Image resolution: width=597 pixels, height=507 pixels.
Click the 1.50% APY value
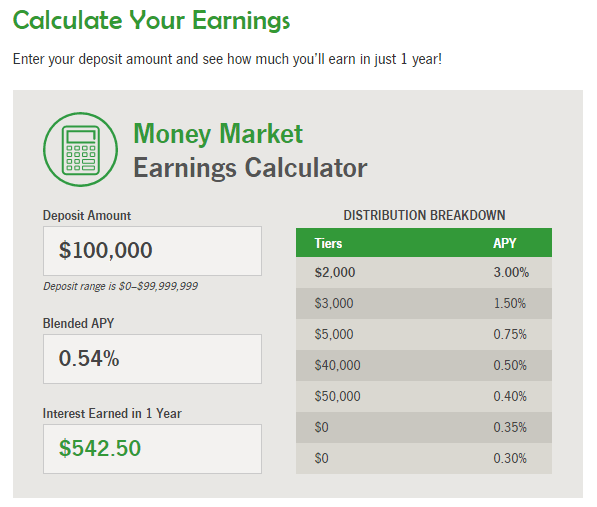point(510,303)
